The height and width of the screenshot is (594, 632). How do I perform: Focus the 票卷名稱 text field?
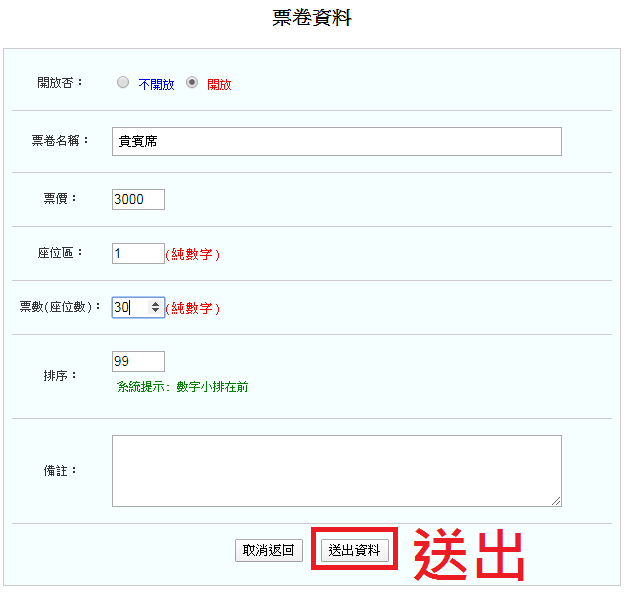tap(336, 142)
